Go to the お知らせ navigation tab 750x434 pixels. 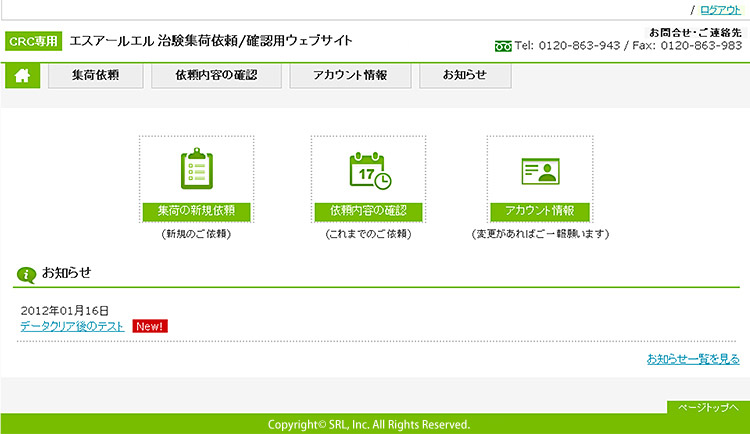coord(464,75)
